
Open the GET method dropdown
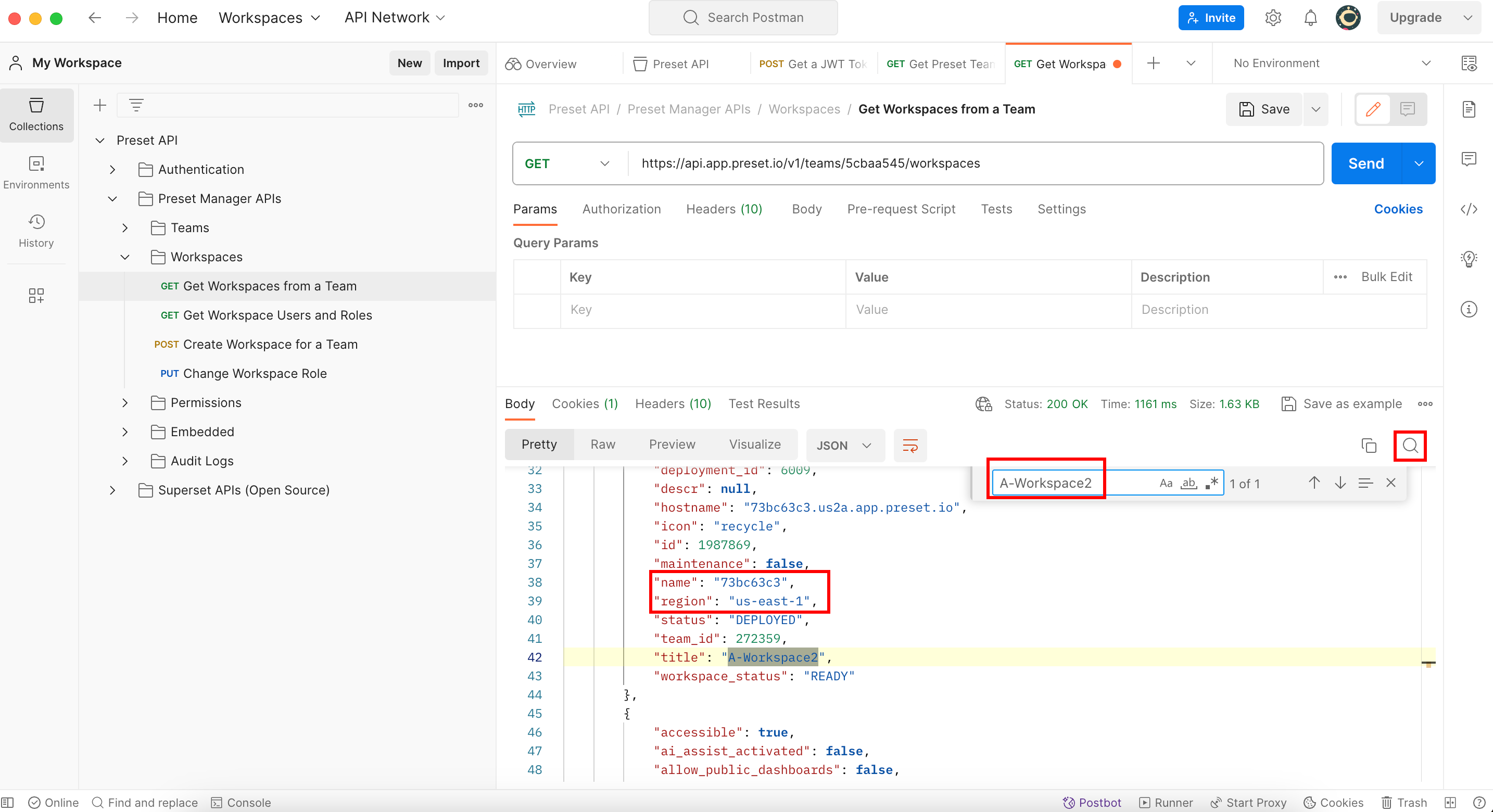(x=567, y=163)
